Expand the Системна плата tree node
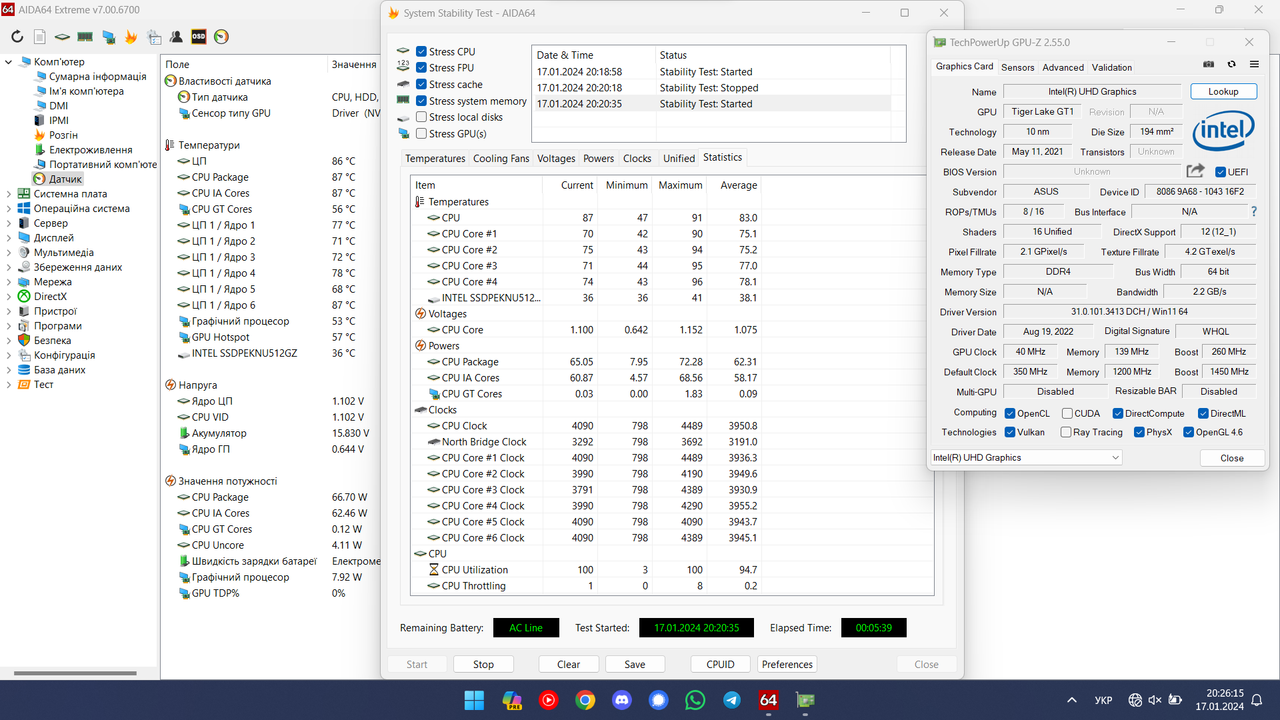1280x720 pixels. (x=9, y=194)
